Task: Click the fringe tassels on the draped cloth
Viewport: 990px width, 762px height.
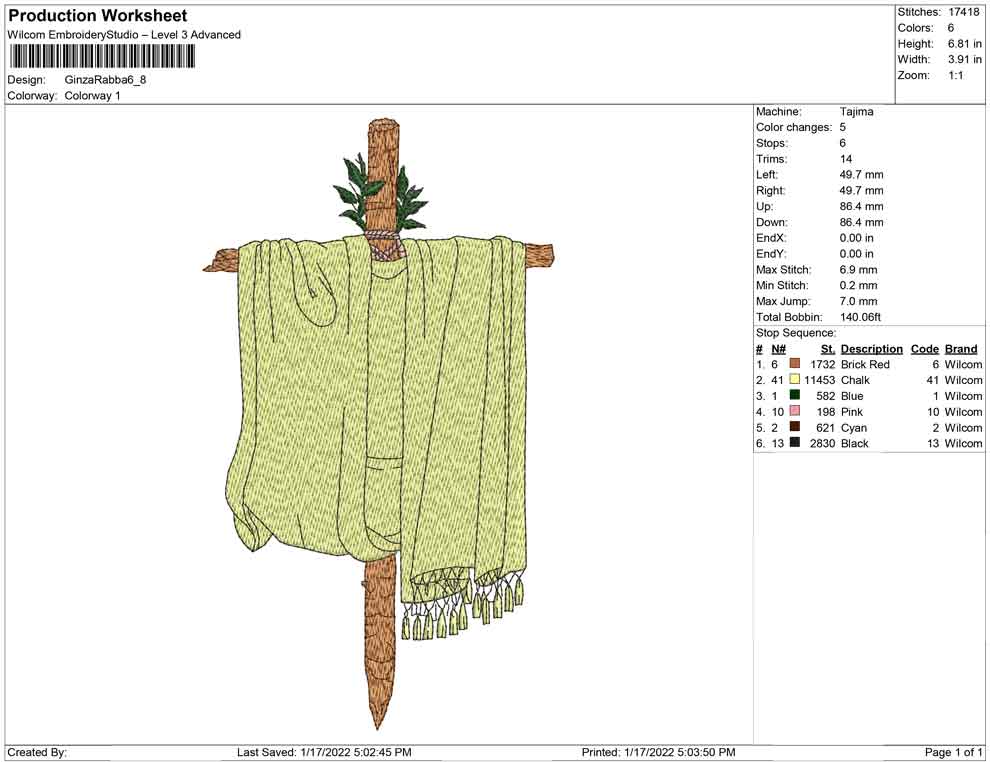Action: (462, 605)
